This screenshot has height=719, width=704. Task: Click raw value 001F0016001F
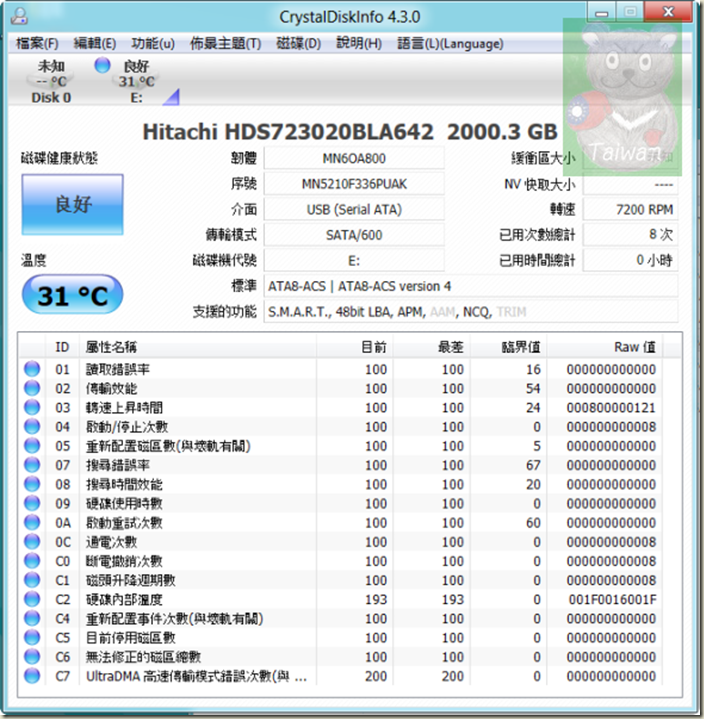pyautogui.click(x=612, y=599)
